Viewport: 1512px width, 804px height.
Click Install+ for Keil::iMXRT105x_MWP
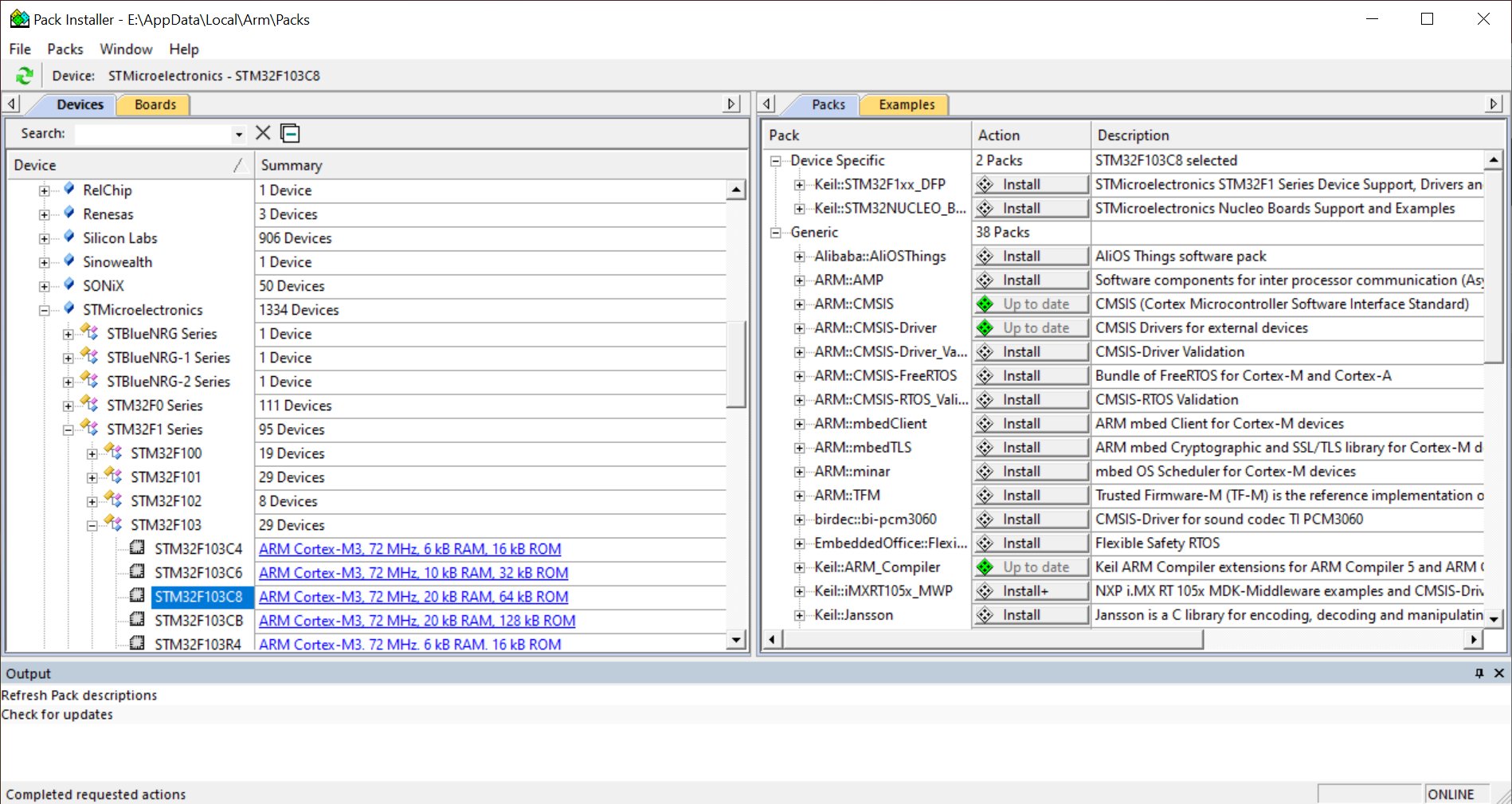tap(1032, 590)
